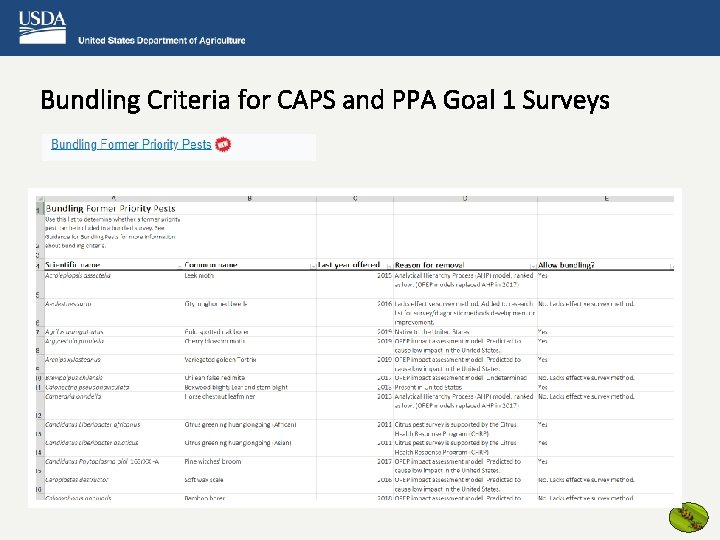This screenshot has width=720, height=540.
Task: Select Horse chestnut leafminer's Lacks effective survey method cell
Action: [x=606, y=405]
